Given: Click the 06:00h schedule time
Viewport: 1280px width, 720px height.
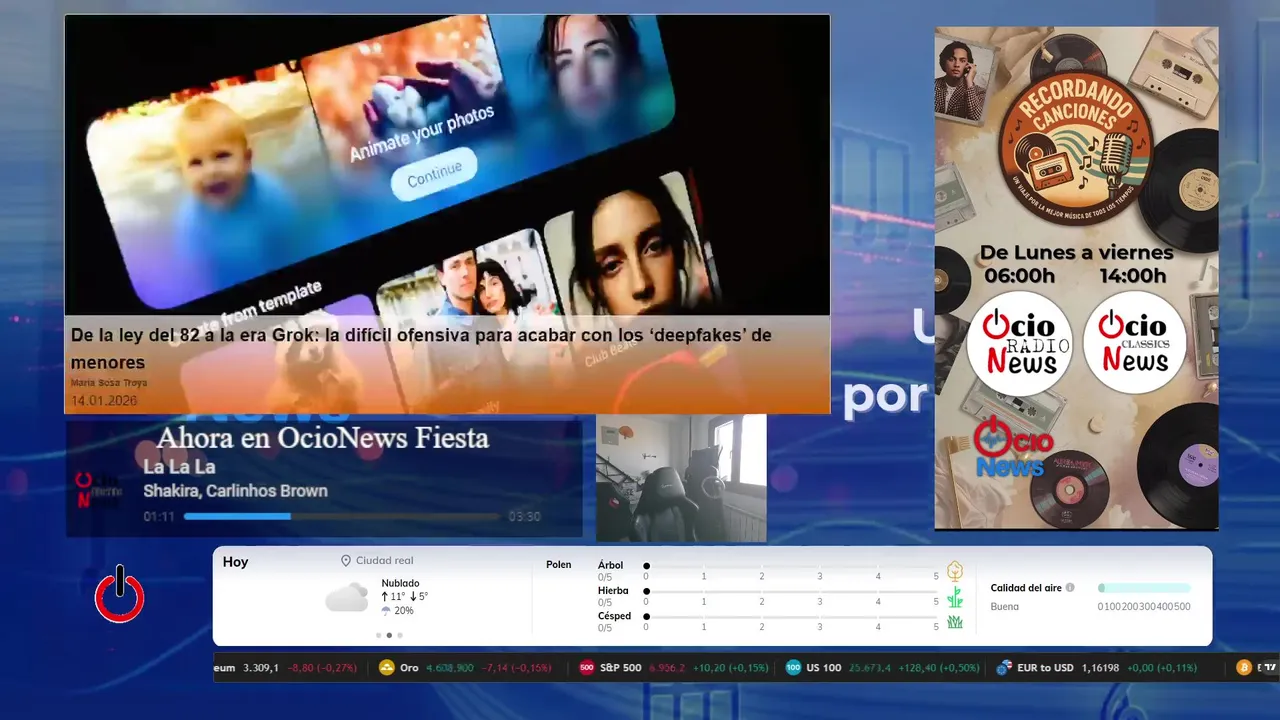Looking at the screenshot, I should coord(1019,276).
